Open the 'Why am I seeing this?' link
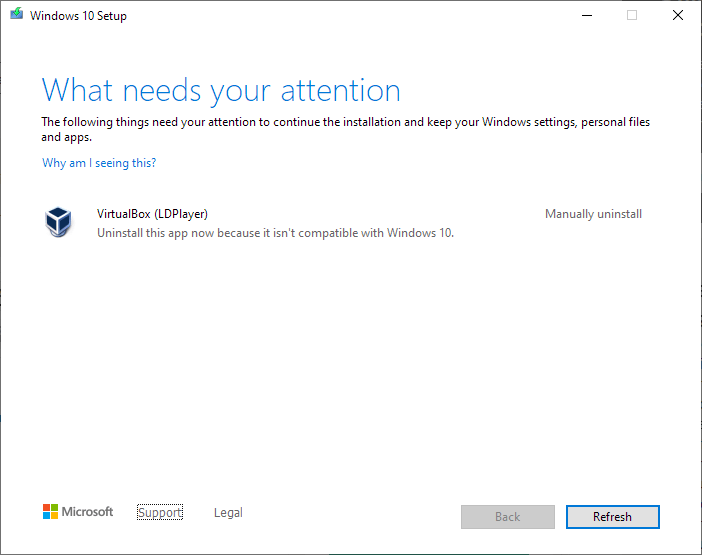Screen dimensions: 702x555 (x=99, y=163)
